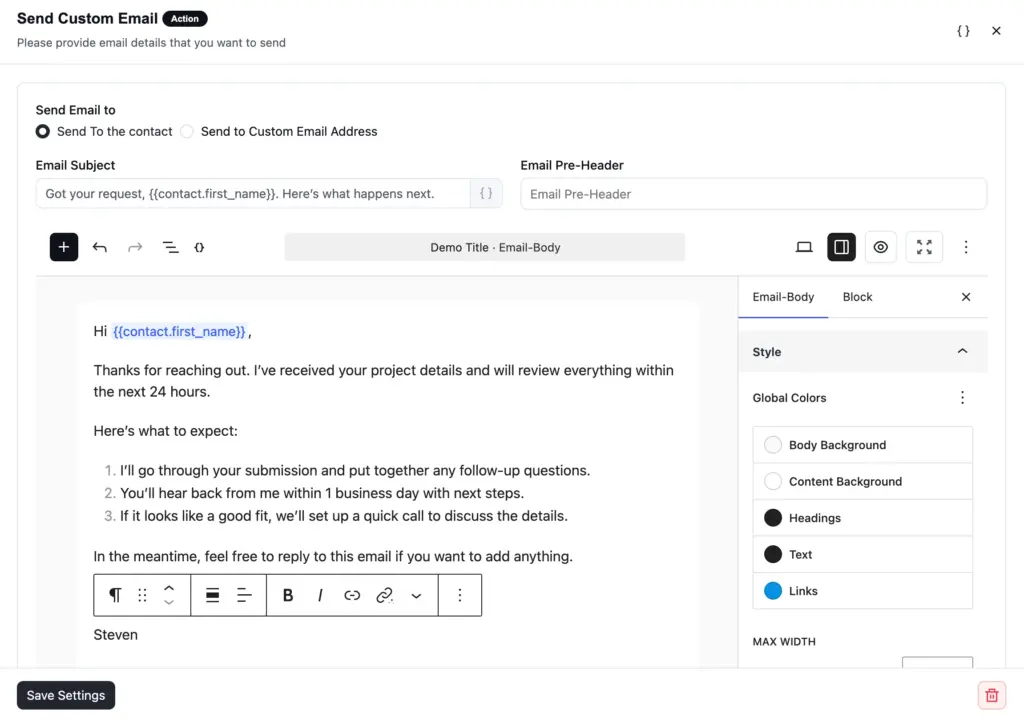Move block up with arrow

169,588
